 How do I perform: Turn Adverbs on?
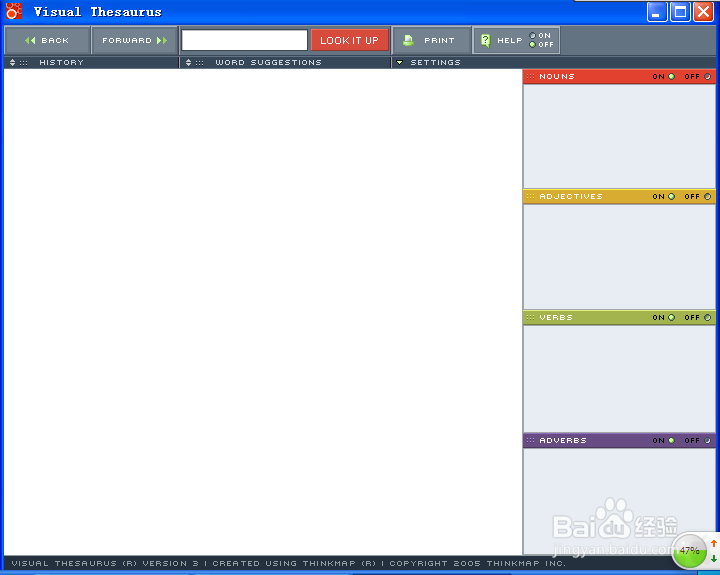(671, 440)
